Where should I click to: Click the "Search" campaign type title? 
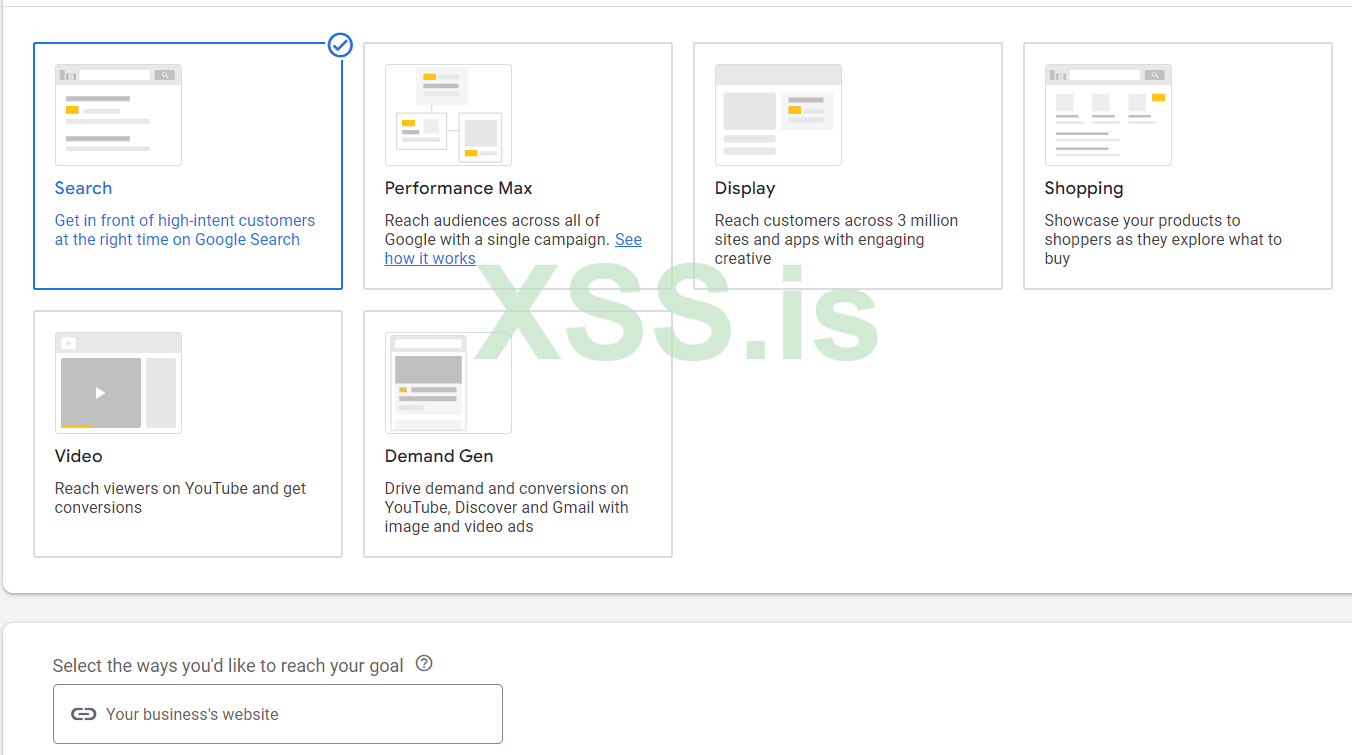pos(83,188)
